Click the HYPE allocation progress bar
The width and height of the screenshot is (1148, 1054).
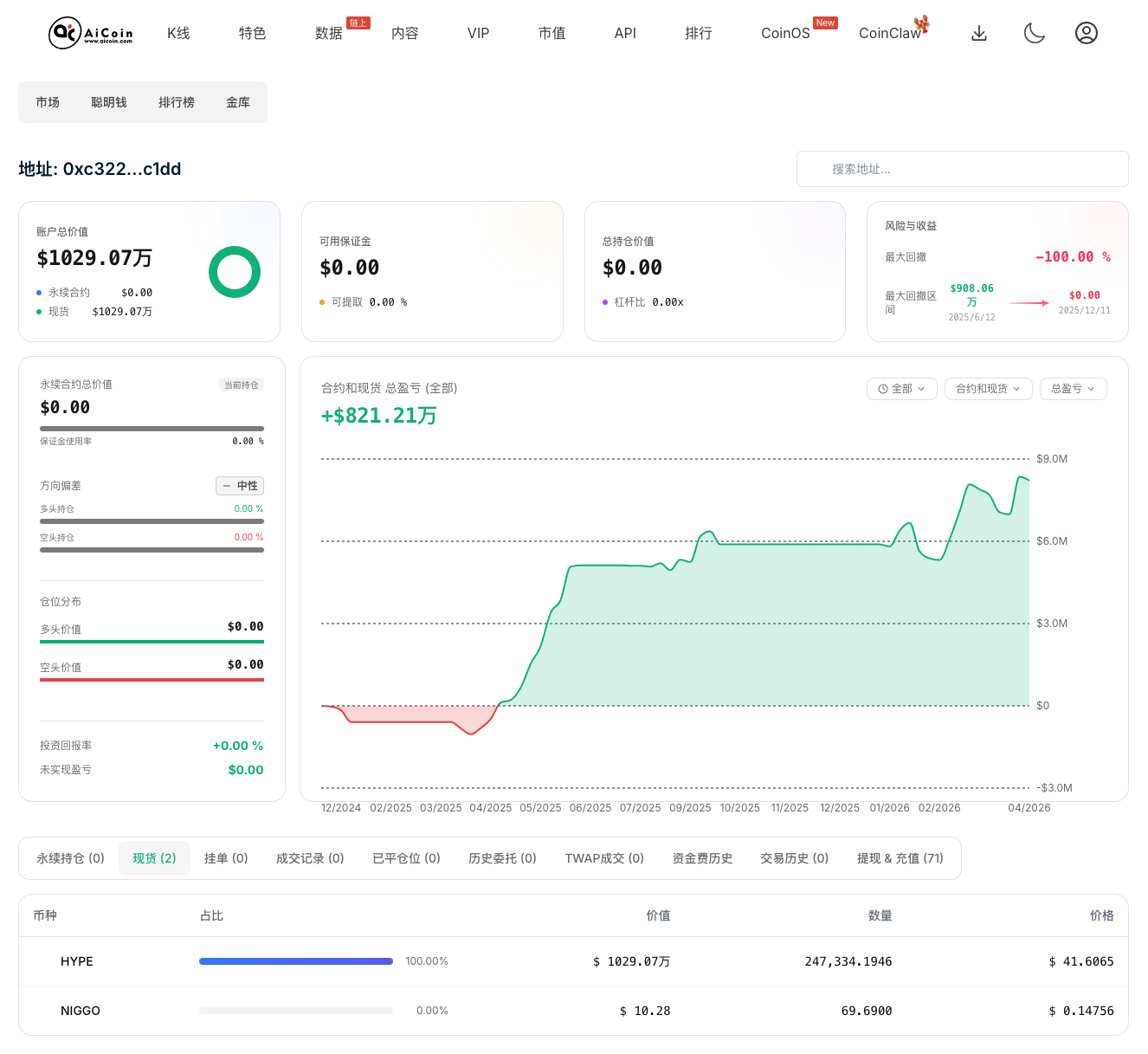coord(296,961)
